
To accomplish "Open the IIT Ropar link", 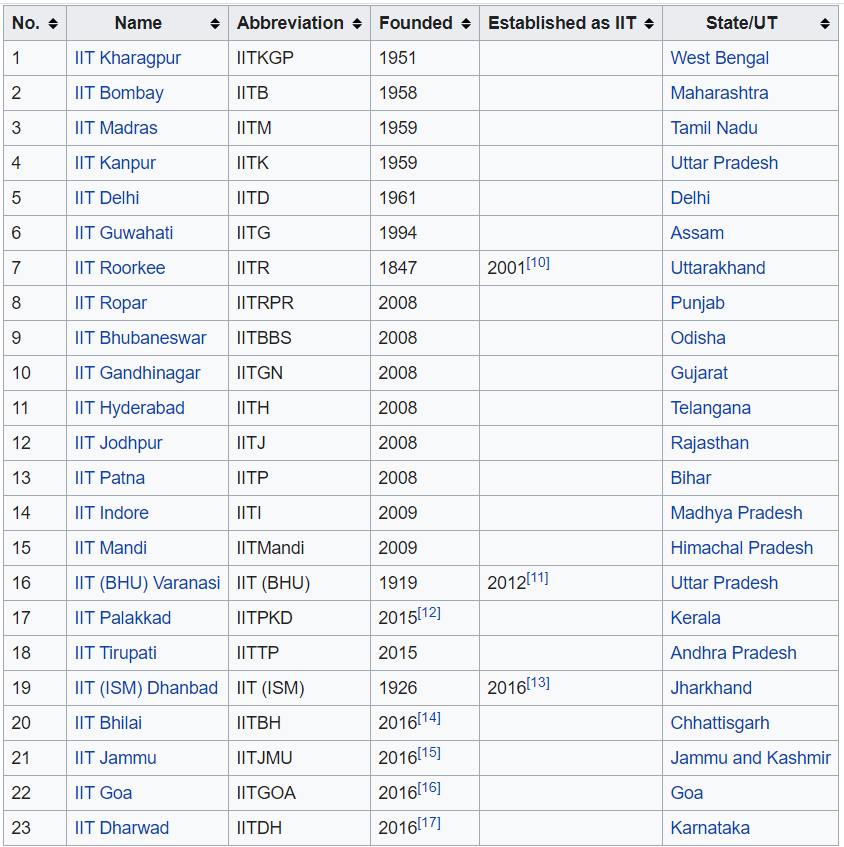I will coord(111,303).
